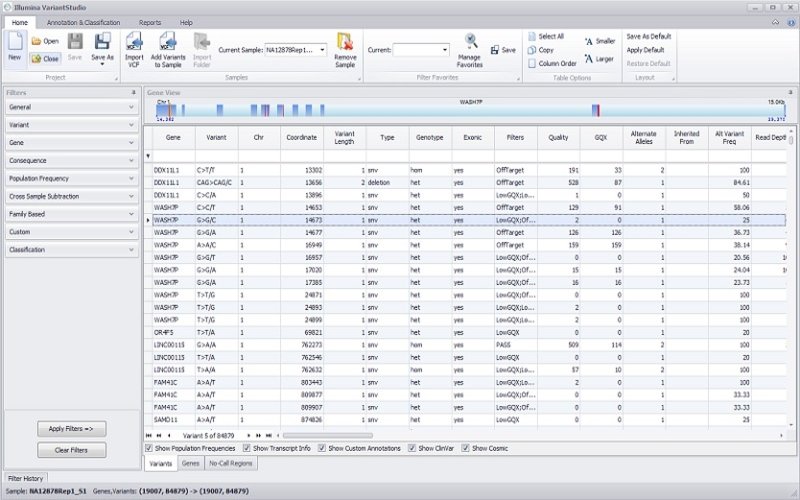Expand the Consequence filter section
Screen dimensions: 800x500
71,160
